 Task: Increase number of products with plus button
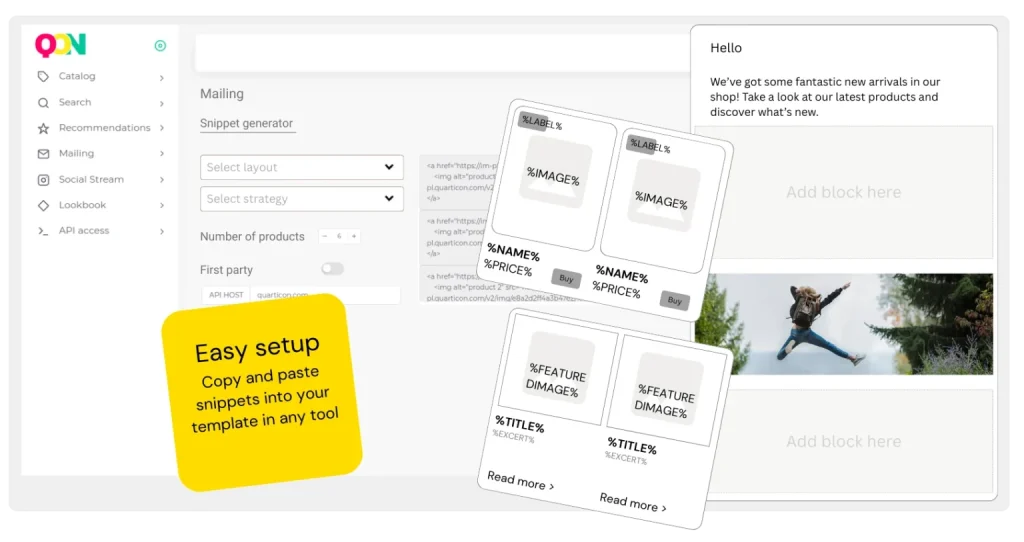click(354, 236)
